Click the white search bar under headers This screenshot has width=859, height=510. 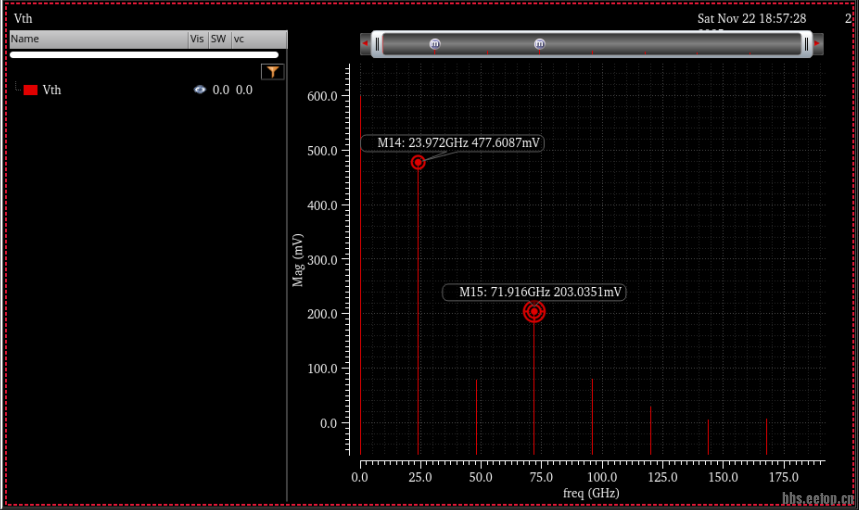[x=144, y=55]
